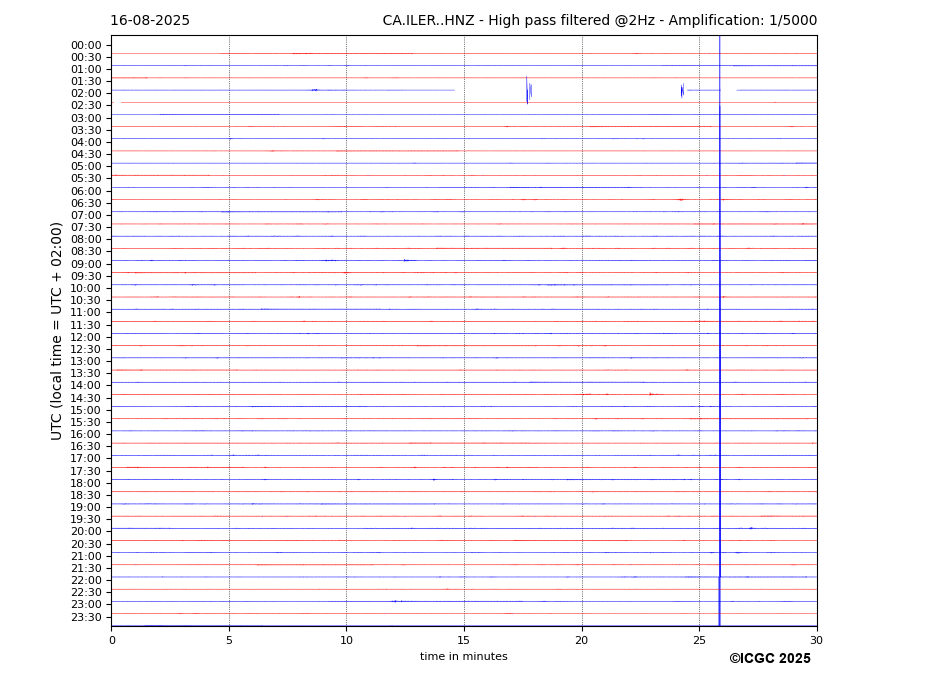
Task: Click the 18:30 time label
Action: (86, 496)
